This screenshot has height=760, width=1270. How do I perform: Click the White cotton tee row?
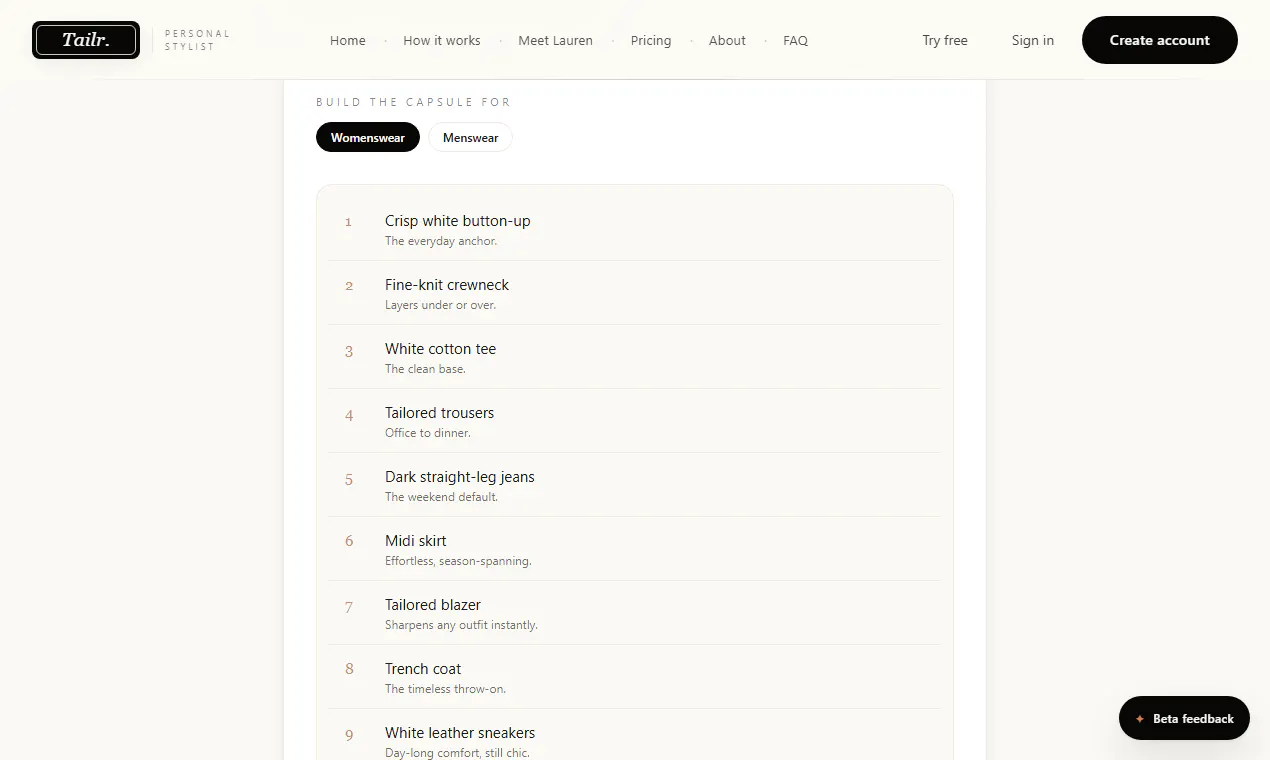click(634, 357)
